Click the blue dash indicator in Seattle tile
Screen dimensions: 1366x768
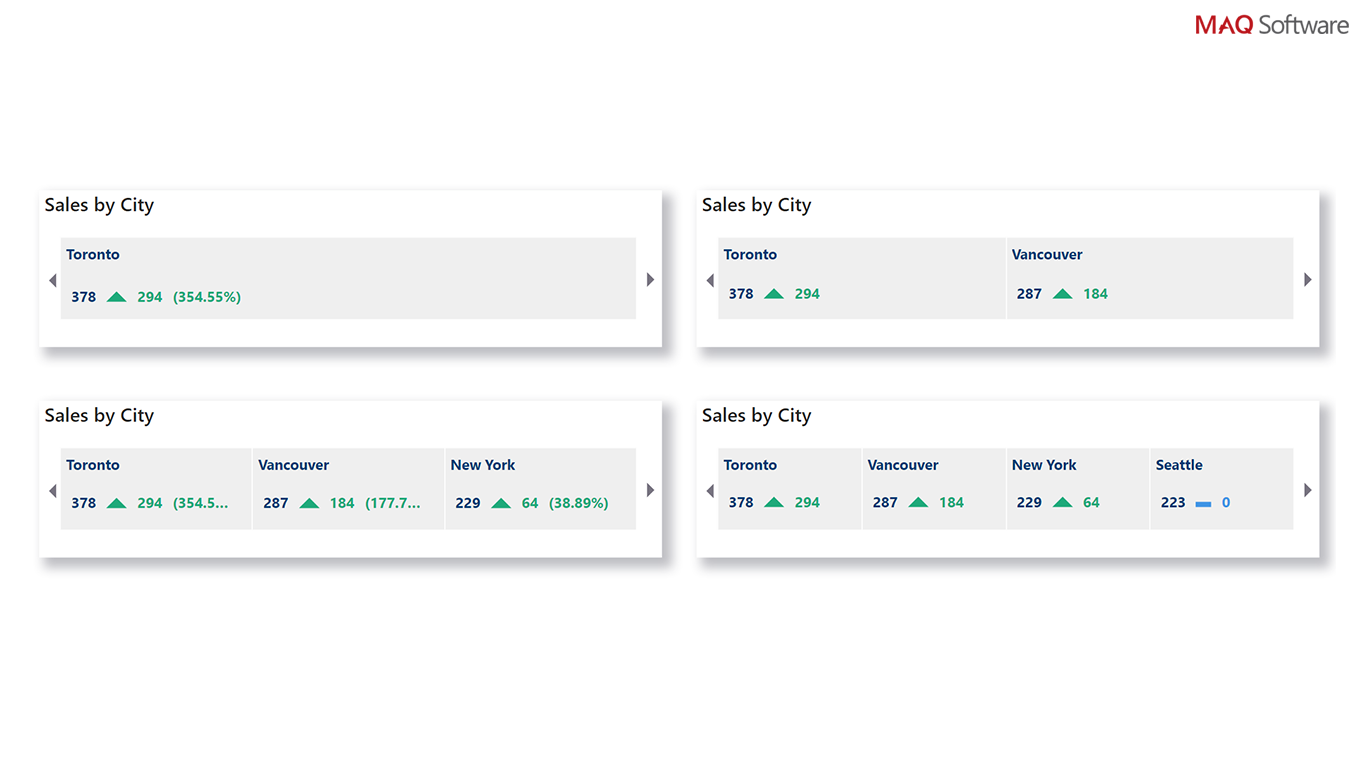pyautogui.click(x=1203, y=504)
